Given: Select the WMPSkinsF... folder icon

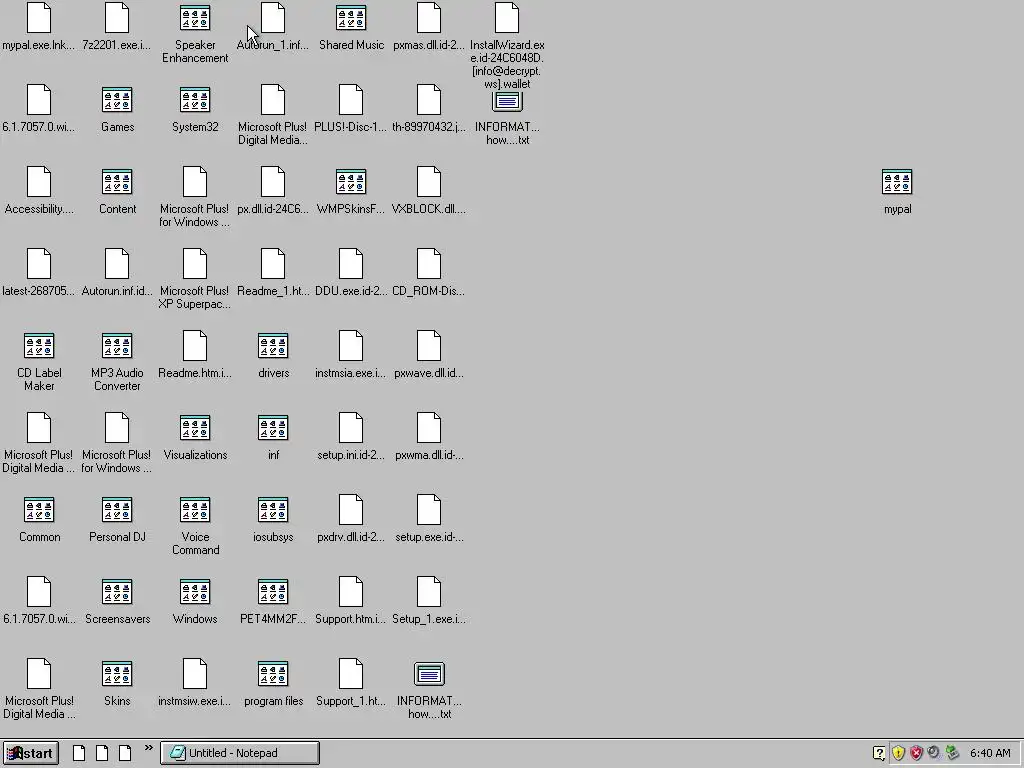Looking at the screenshot, I should click(351, 182).
